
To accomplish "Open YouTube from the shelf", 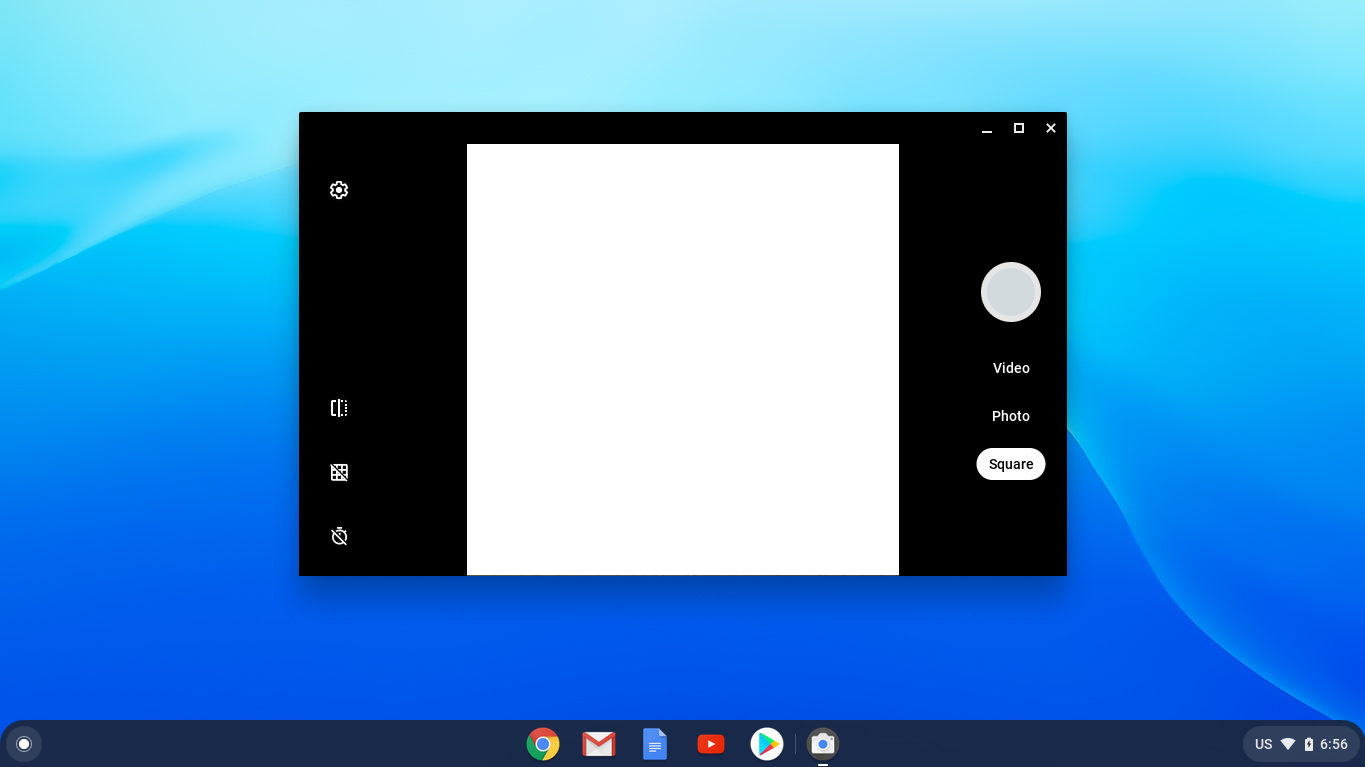I will 711,744.
